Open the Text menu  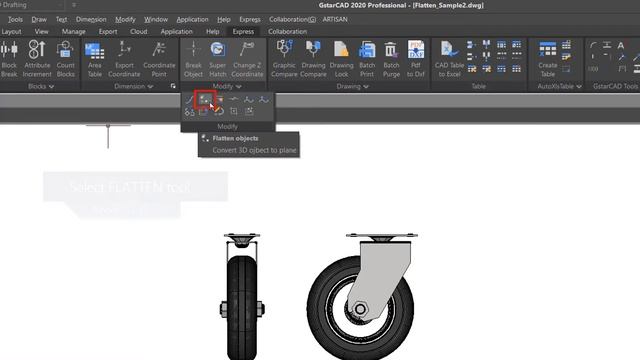pos(61,19)
